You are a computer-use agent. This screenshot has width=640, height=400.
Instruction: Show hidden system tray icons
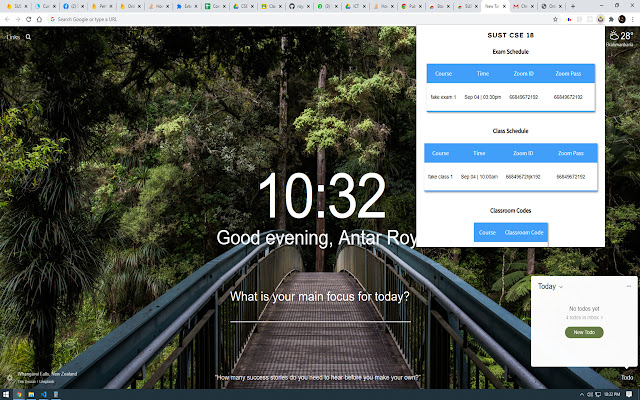click(x=582, y=394)
